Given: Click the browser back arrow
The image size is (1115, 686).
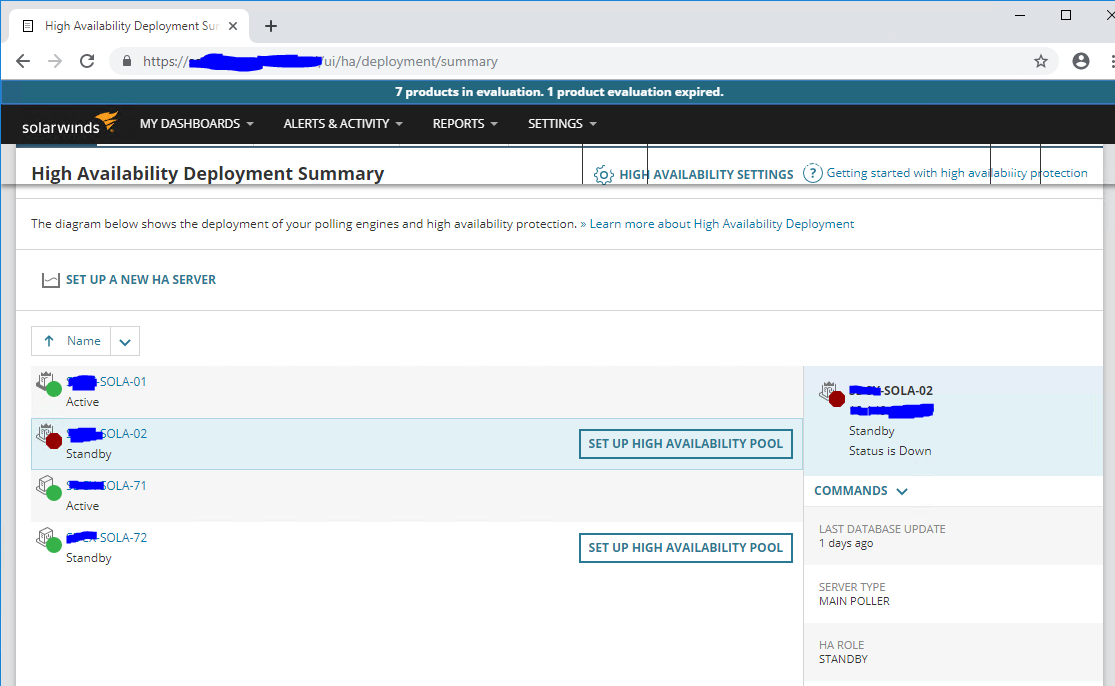Looking at the screenshot, I should click(x=23, y=61).
